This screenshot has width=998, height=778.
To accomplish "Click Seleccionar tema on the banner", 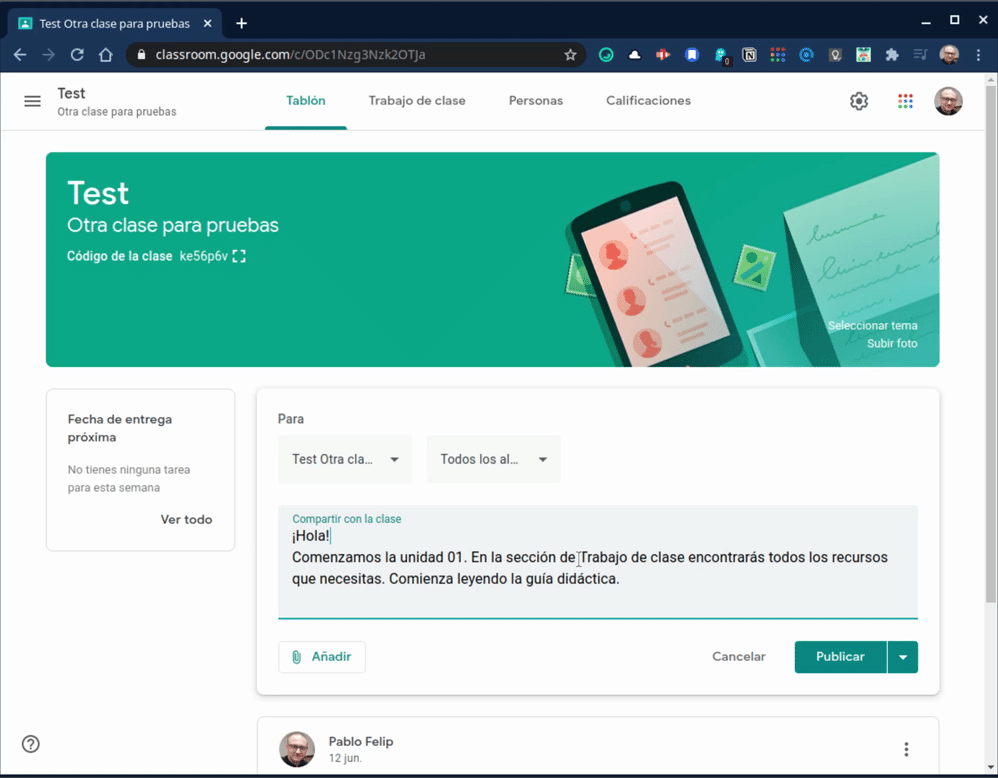I will (872, 325).
